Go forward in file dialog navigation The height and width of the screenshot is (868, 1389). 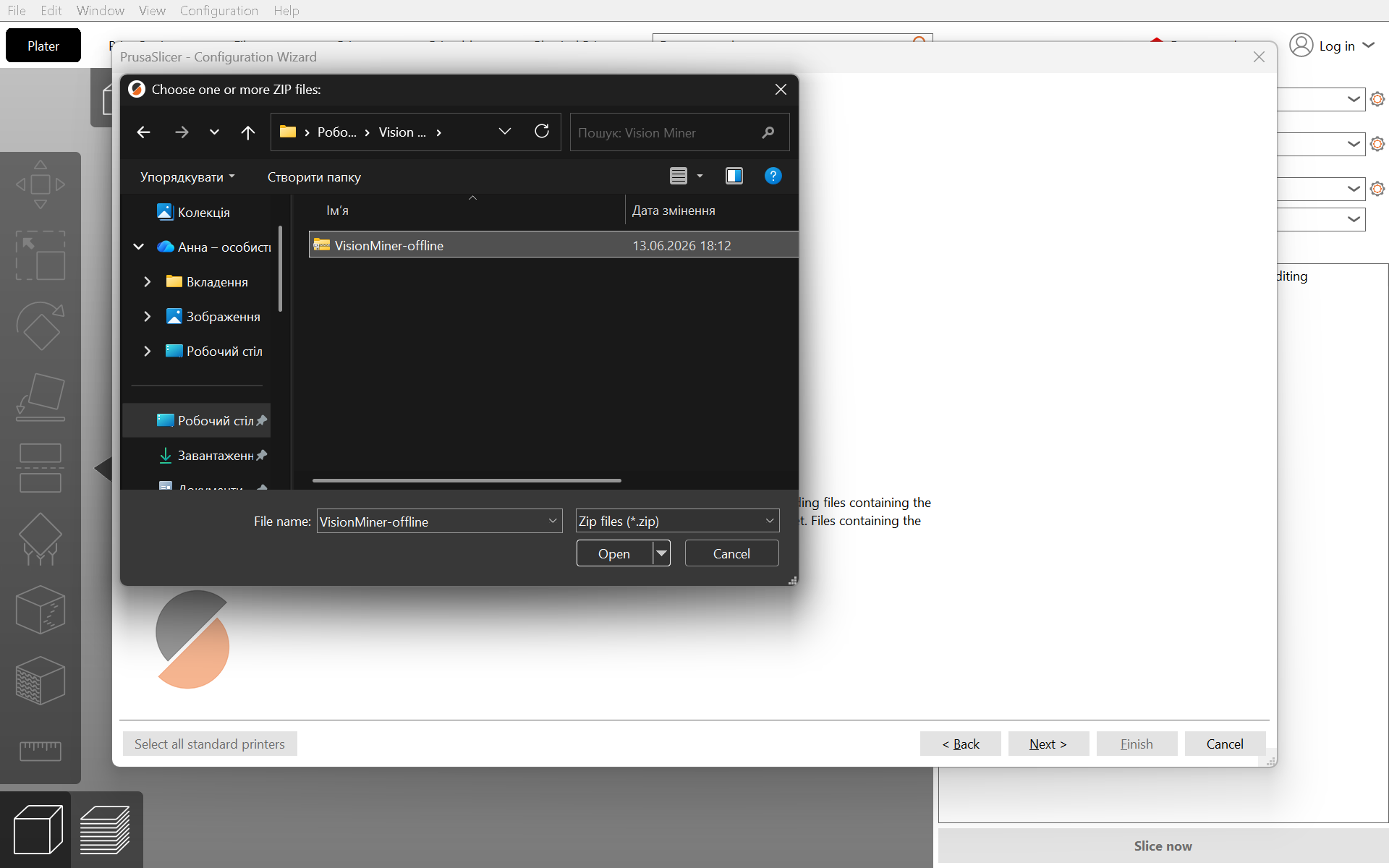[x=182, y=132]
